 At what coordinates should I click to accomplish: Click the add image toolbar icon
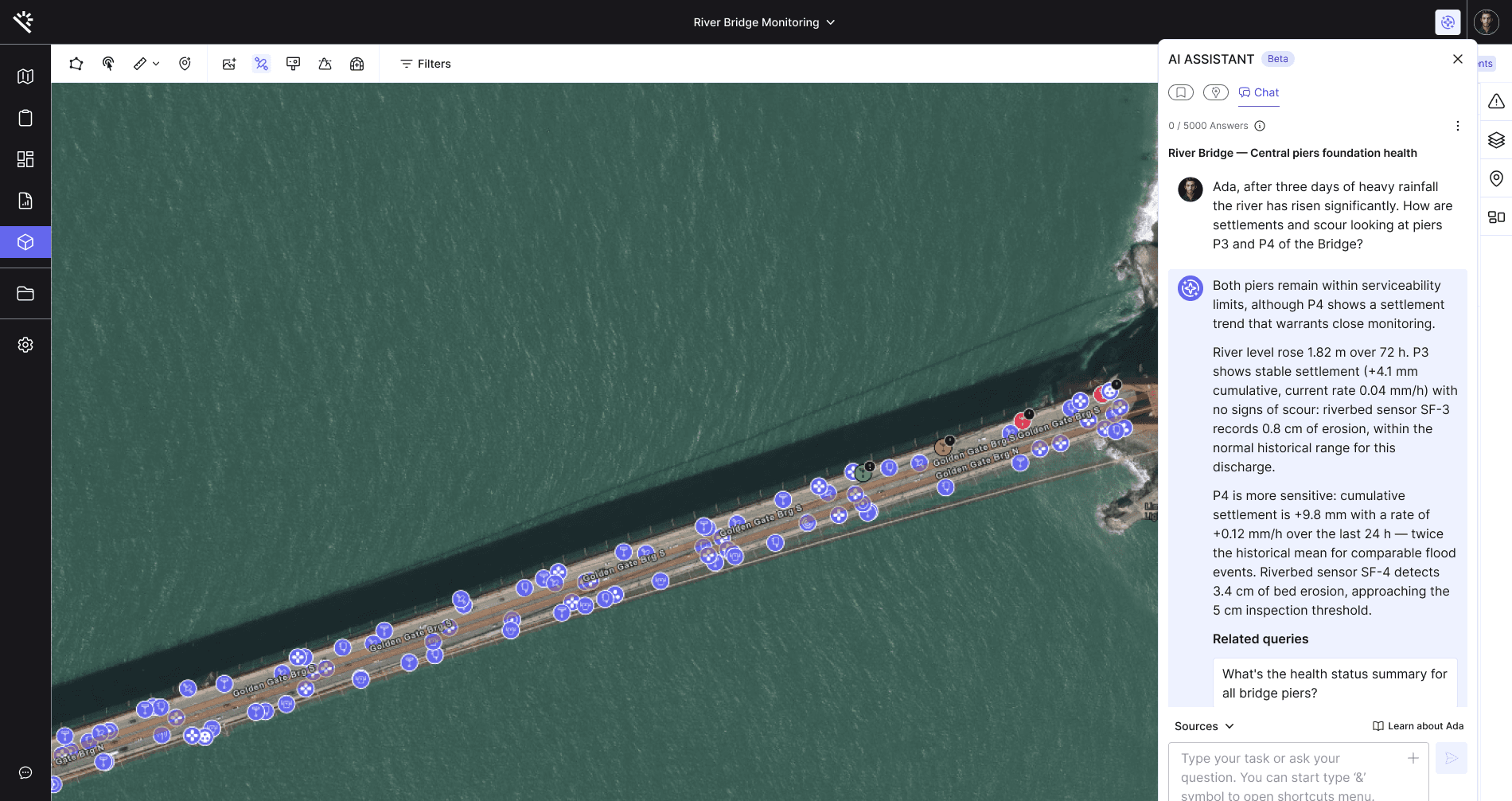tap(229, 64)
